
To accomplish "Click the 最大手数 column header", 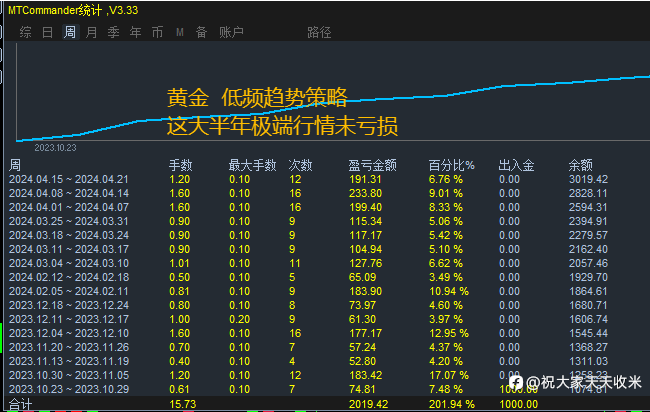I will [252, 165].
